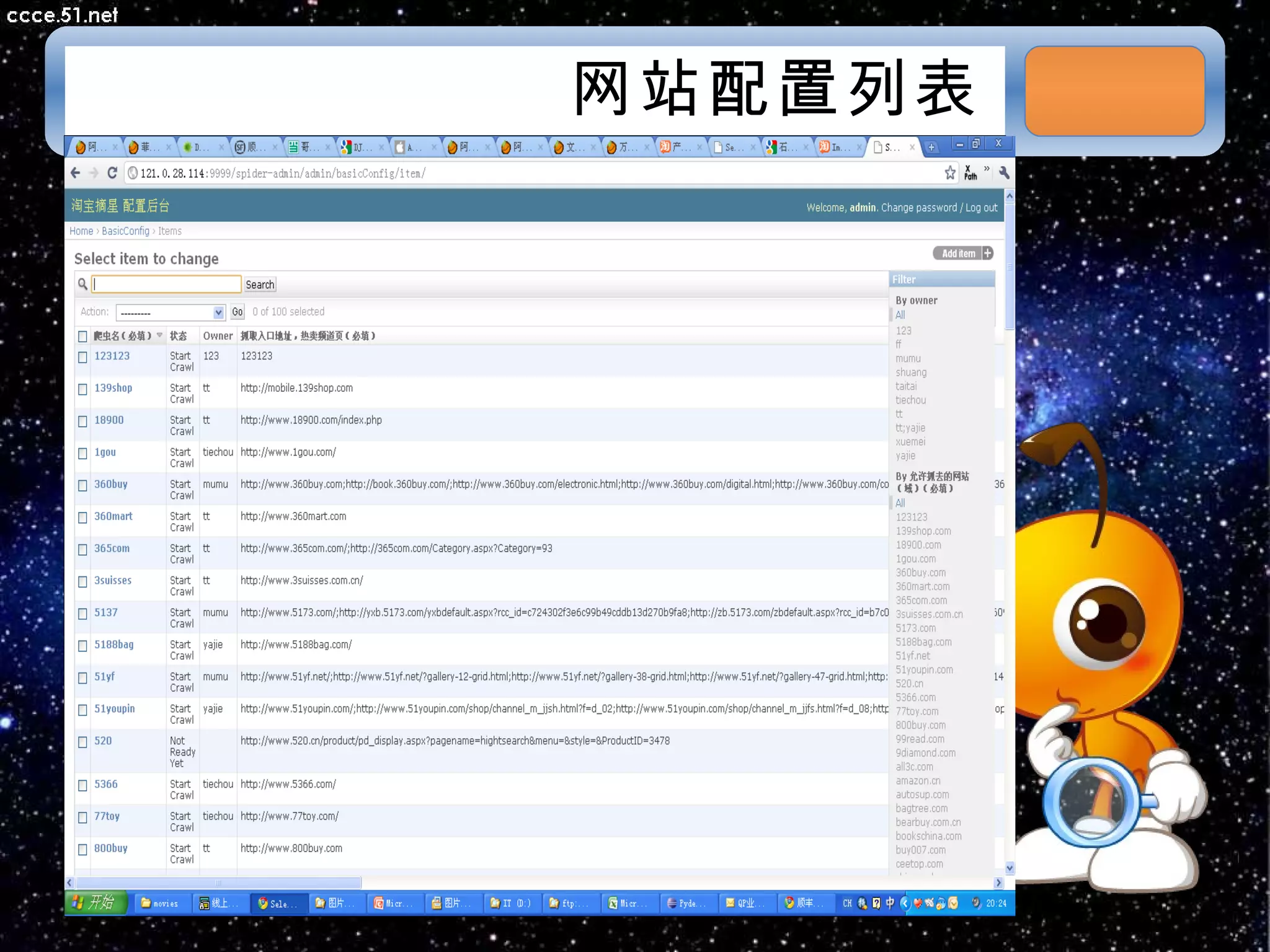Click the Change password link
This screenshot has height=952, width=1270.
[x=918, y=208]
